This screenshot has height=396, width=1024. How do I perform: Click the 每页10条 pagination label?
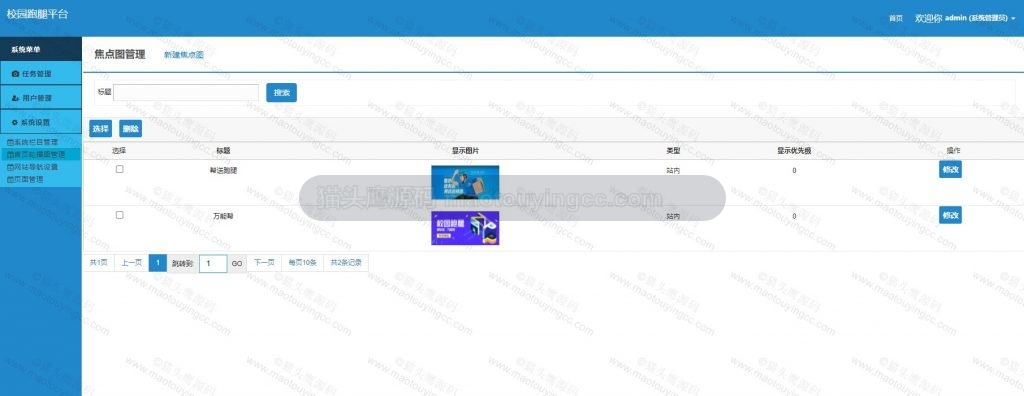click(302, 263)
